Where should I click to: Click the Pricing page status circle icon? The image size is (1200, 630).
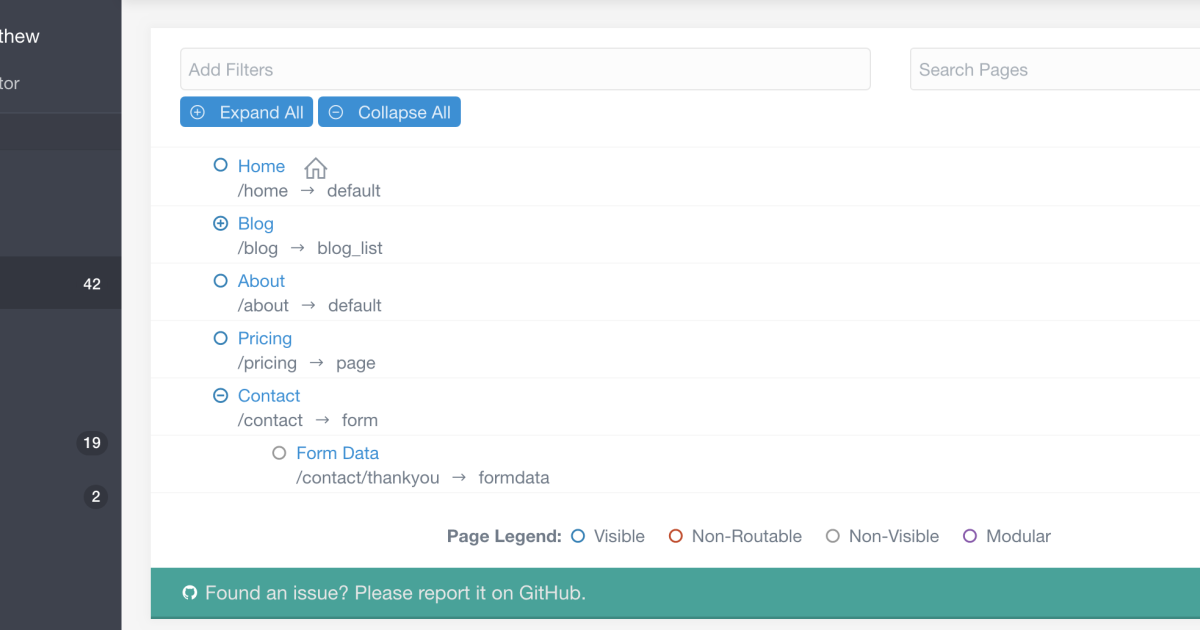point(221,338)
